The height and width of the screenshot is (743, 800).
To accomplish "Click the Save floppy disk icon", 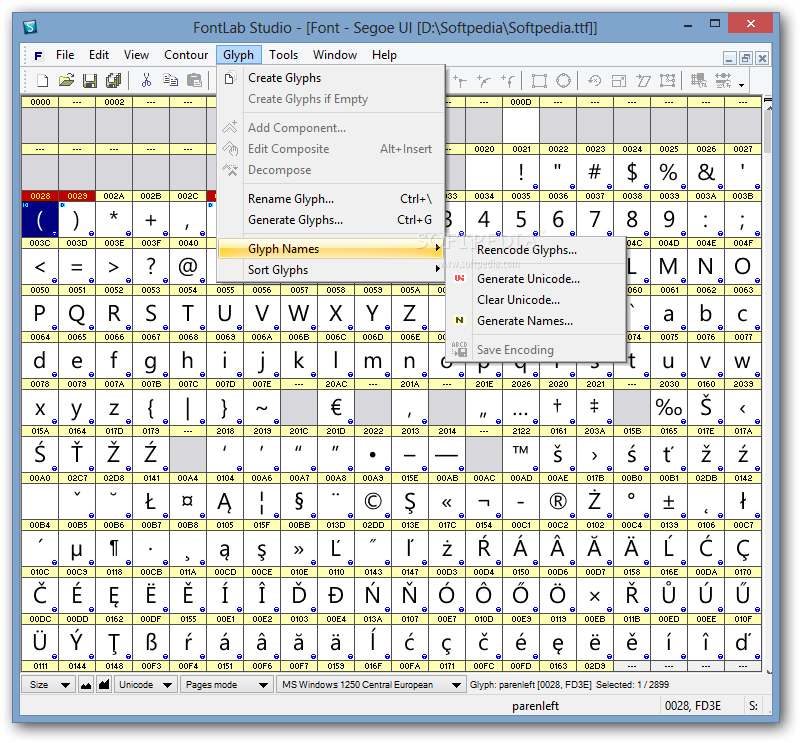I will coord(90,81).
